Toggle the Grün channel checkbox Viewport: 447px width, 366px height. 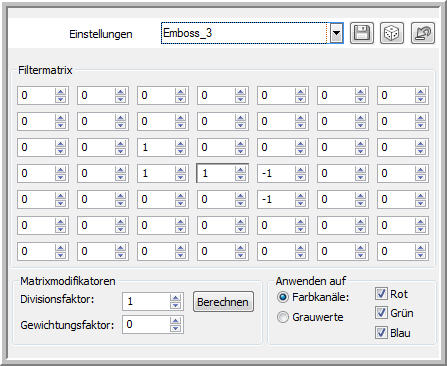tap(381, 313)
